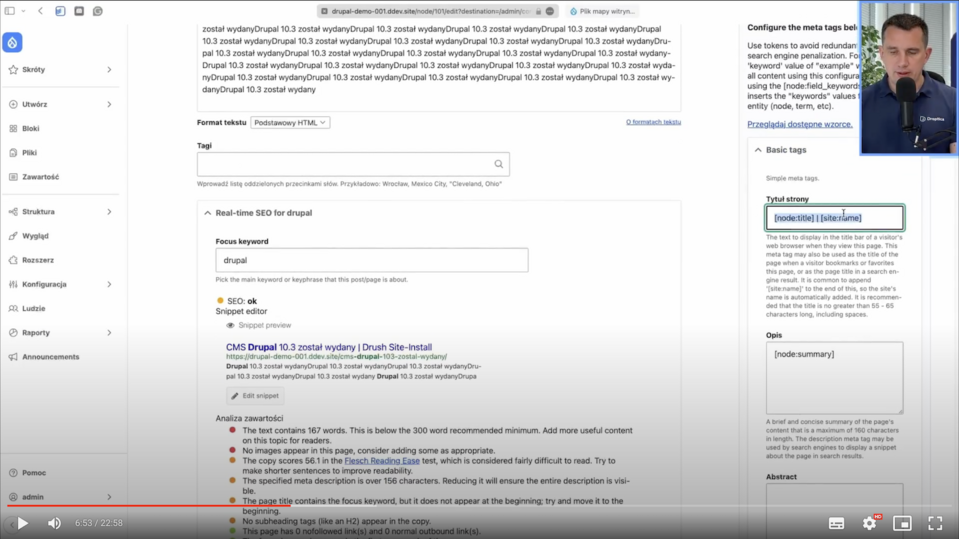Expand the Raporty submenu arrow
The width and height of the screenshot is (959, 539).
(x=109, y=333)
